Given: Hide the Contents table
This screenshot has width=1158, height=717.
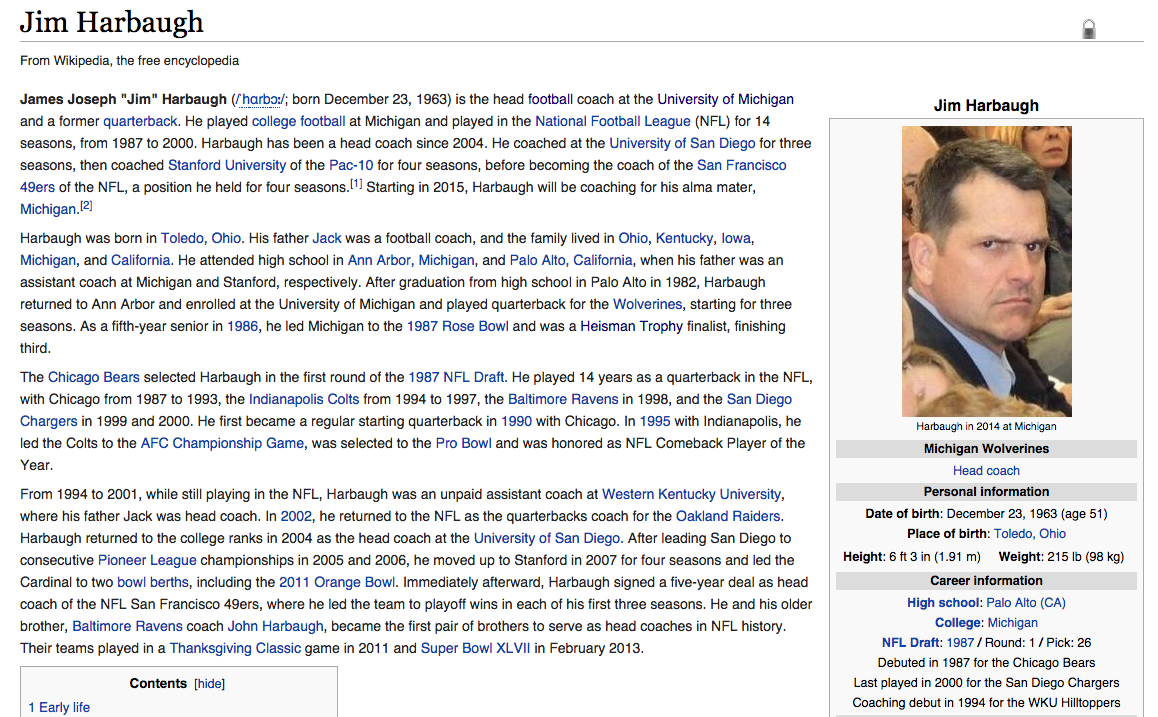Looking at the screenshot, I should tap(209, 684).
